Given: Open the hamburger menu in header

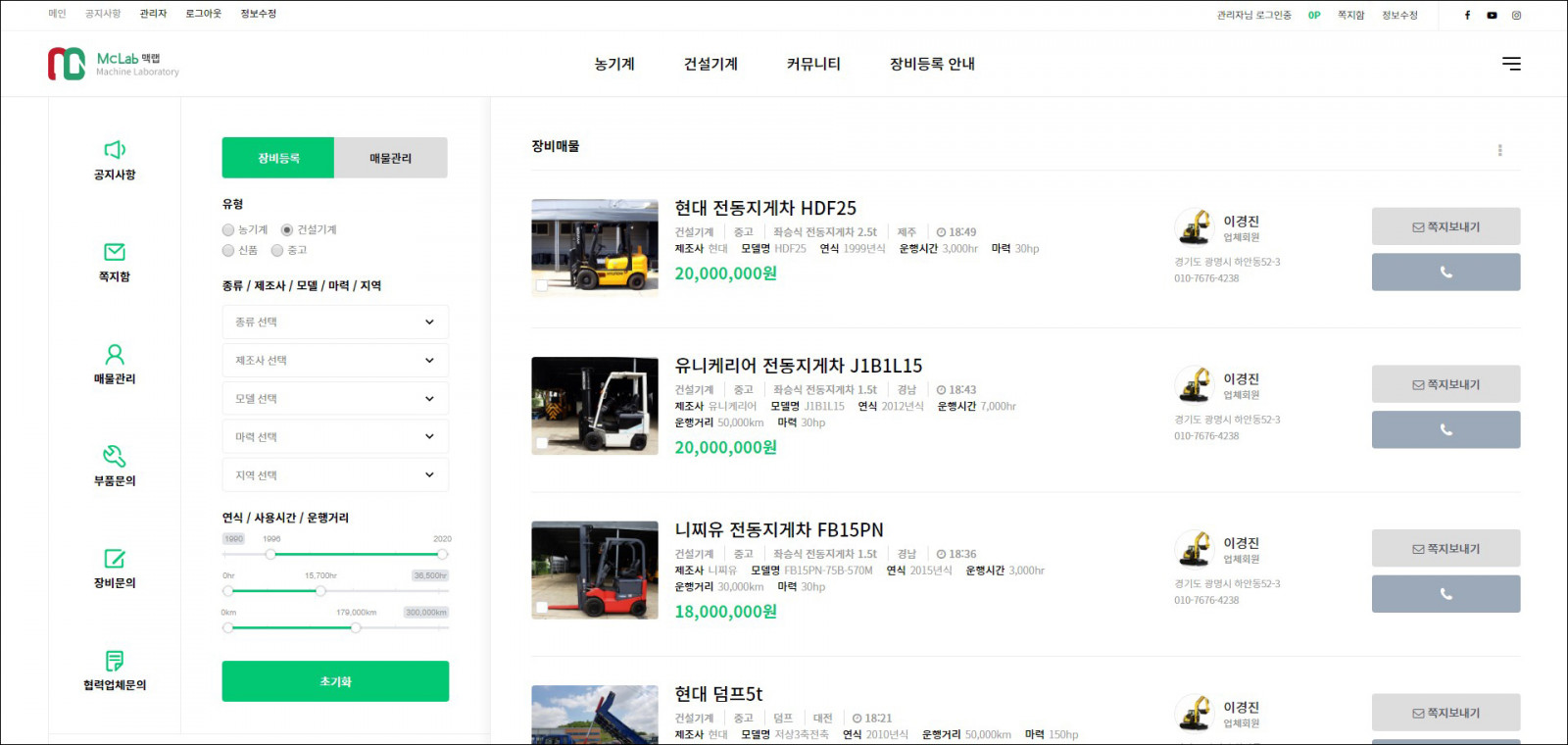Looking at the screenshot, I should pos(1511,64).
